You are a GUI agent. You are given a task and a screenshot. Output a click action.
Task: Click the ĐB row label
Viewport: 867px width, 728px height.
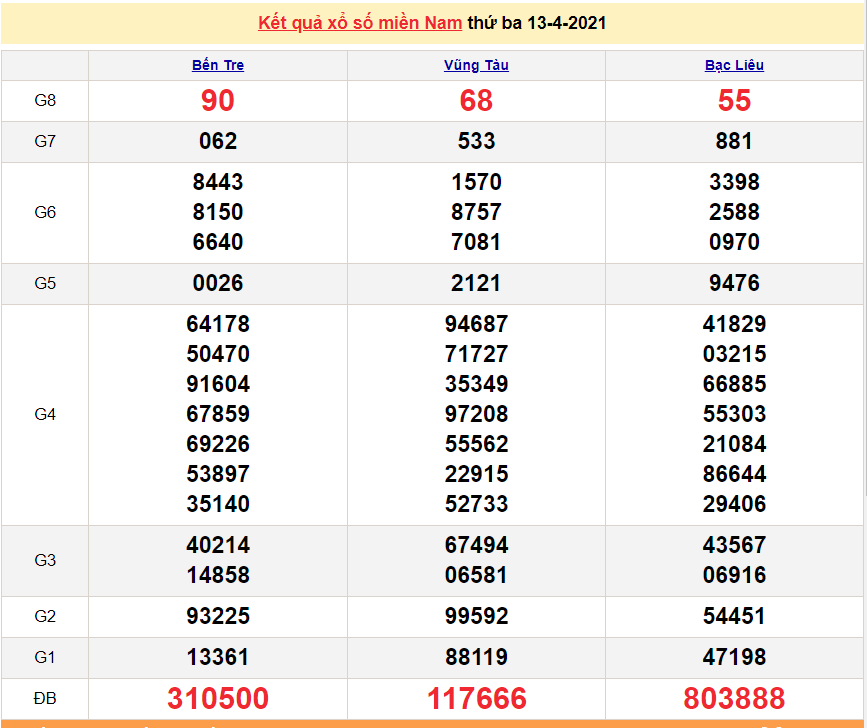click(x=45, y=698)
